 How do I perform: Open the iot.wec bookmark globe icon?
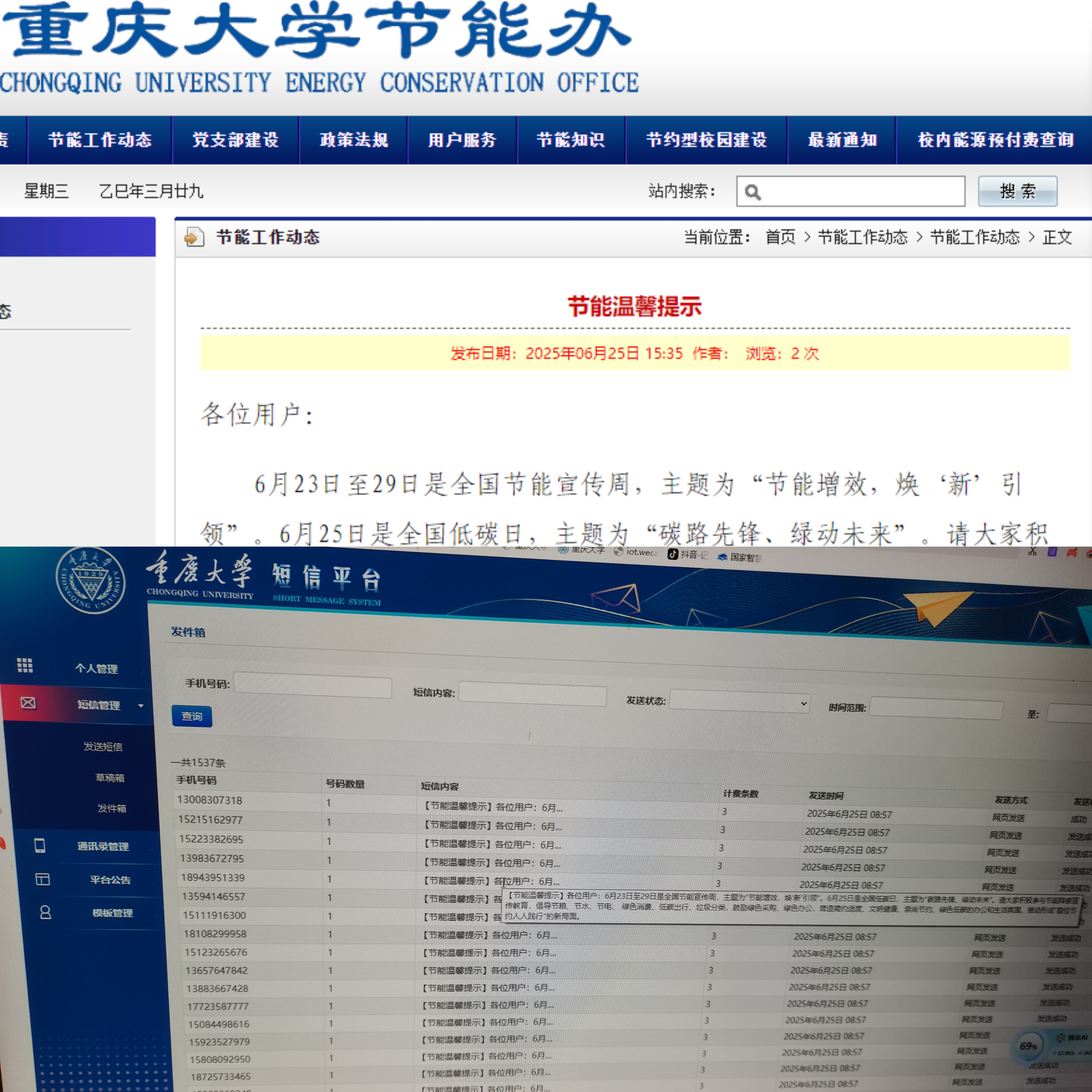(618, 552)
